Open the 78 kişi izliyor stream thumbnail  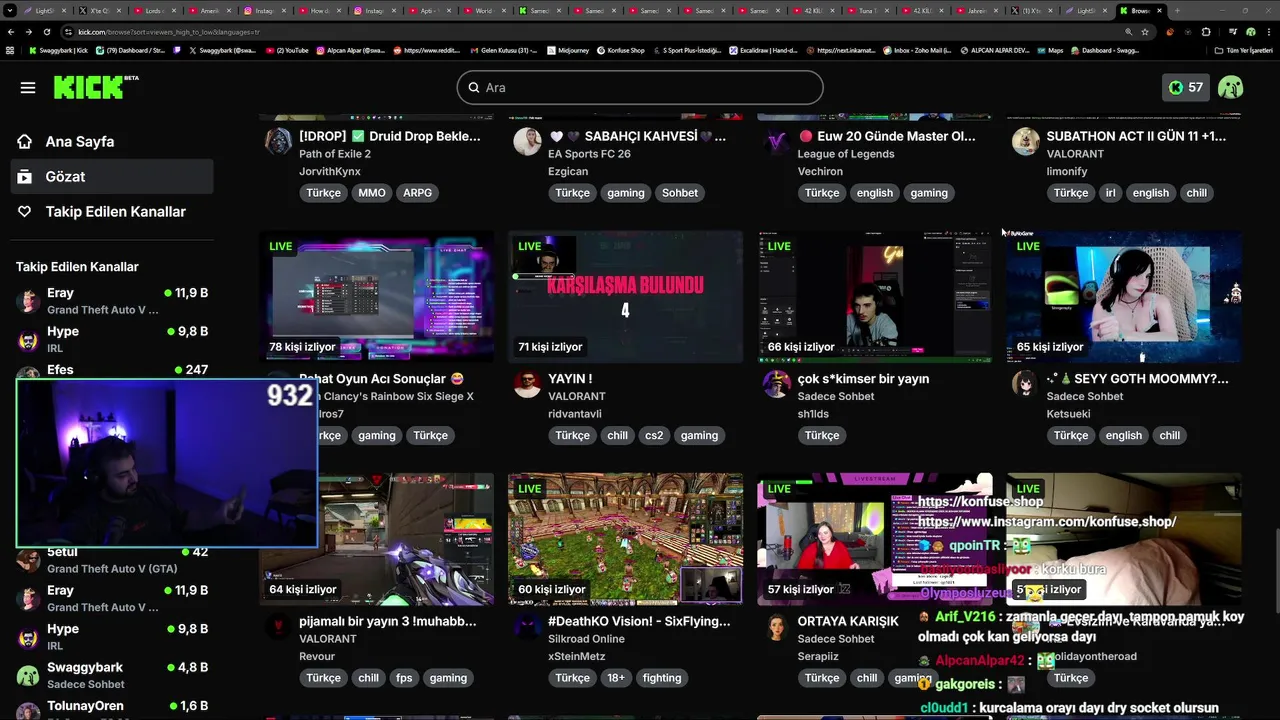tap(376, 297)
